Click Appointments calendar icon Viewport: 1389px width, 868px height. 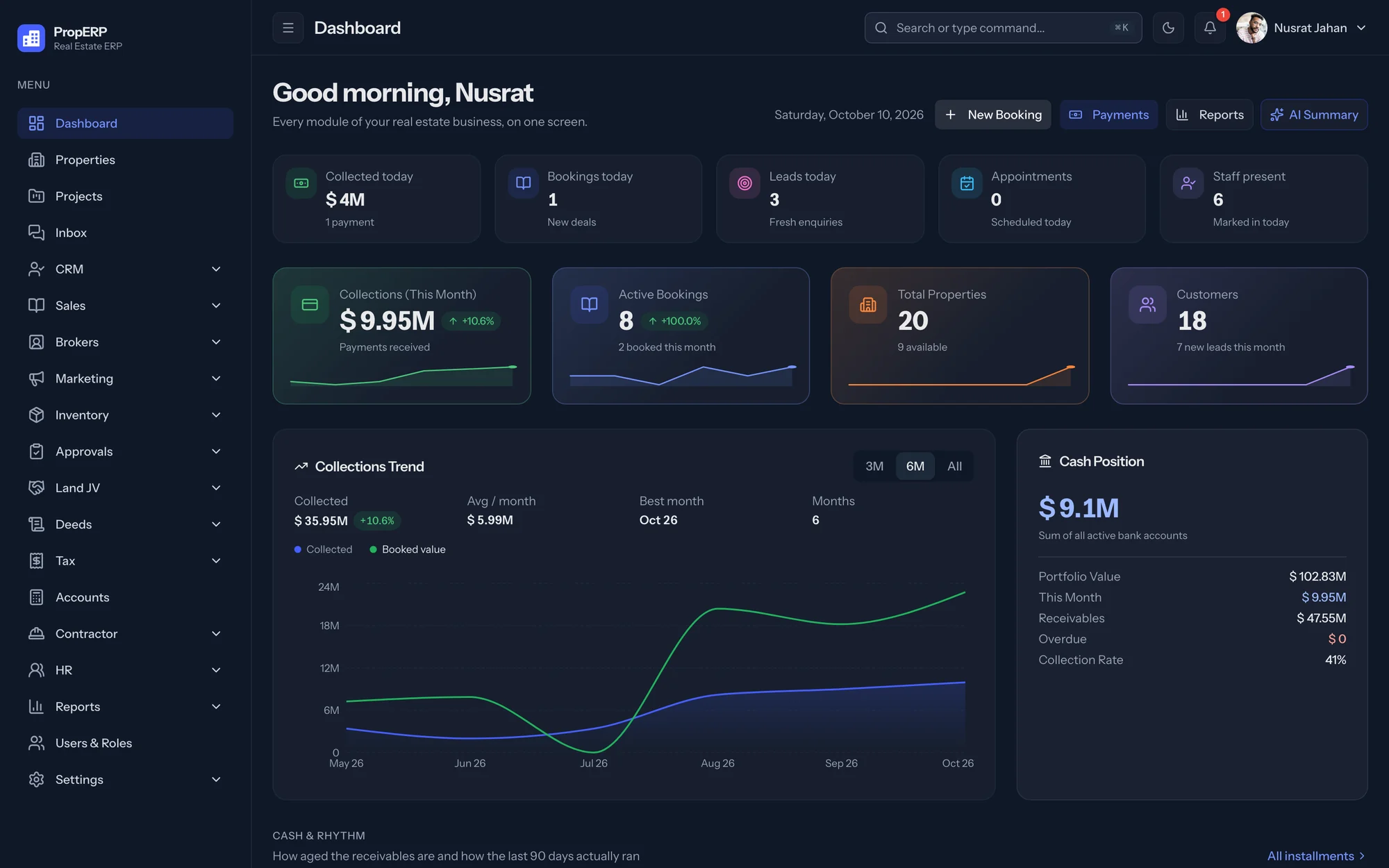coord(967,183)
